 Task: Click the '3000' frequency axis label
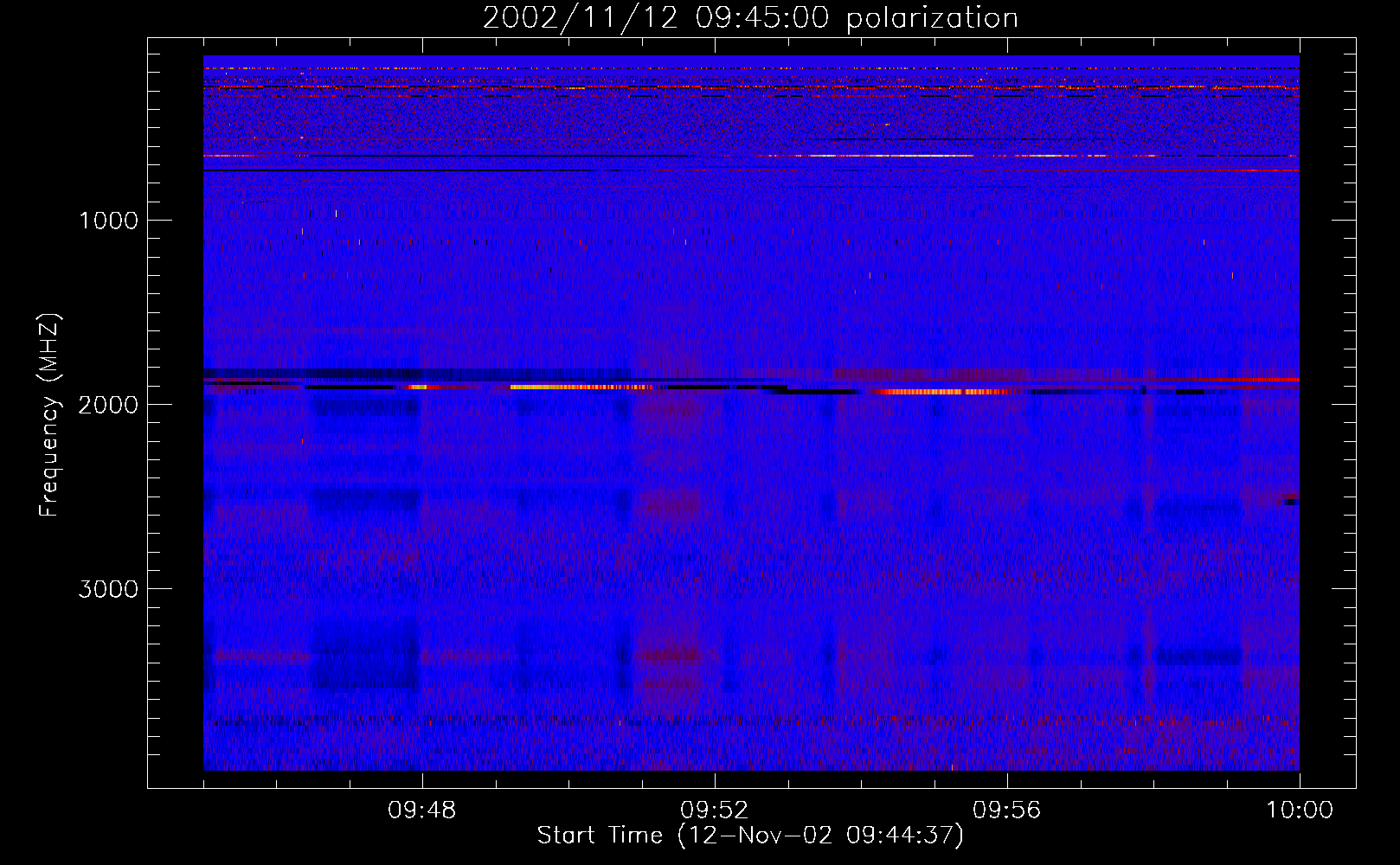(108, 589)
